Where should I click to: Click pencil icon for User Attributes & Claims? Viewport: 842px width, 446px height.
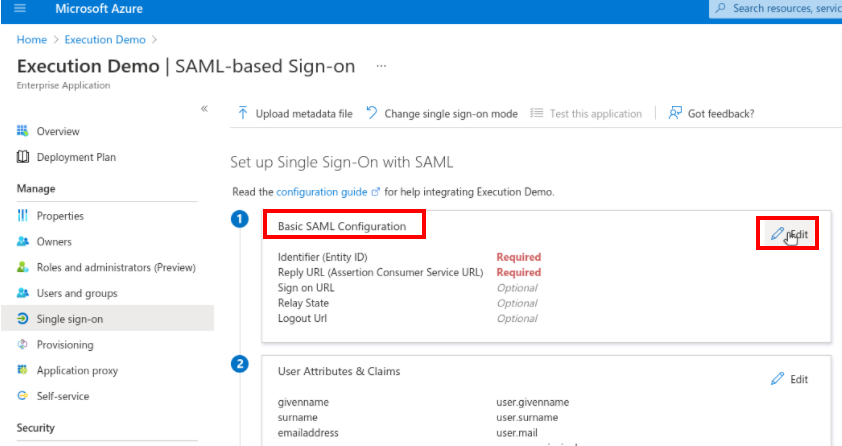coord(777,379)
